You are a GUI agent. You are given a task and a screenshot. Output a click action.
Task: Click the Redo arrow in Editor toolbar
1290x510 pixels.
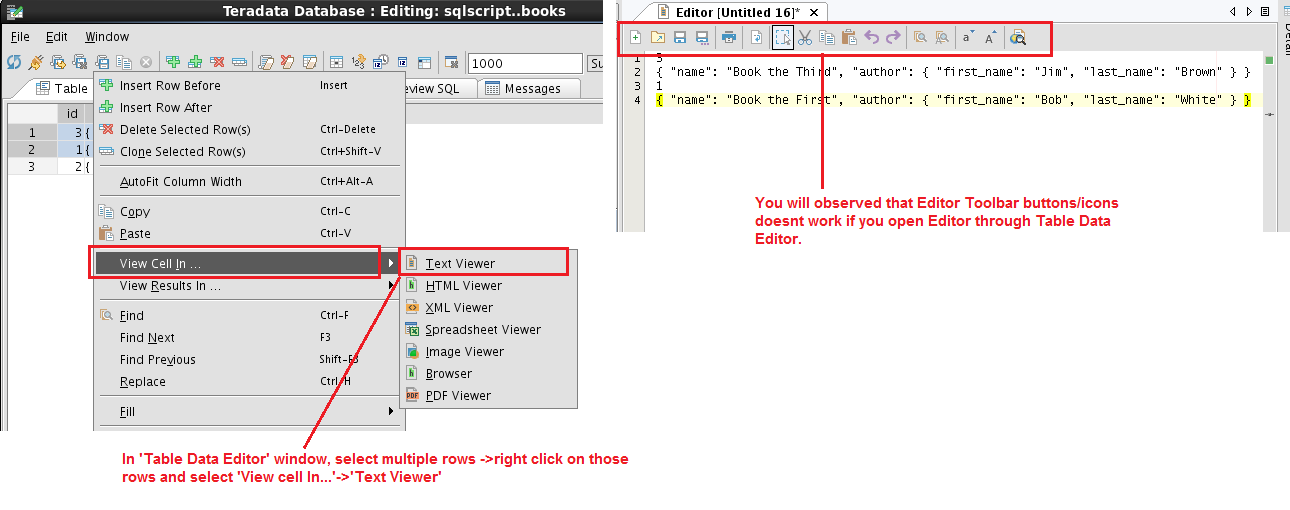(893, 38)
